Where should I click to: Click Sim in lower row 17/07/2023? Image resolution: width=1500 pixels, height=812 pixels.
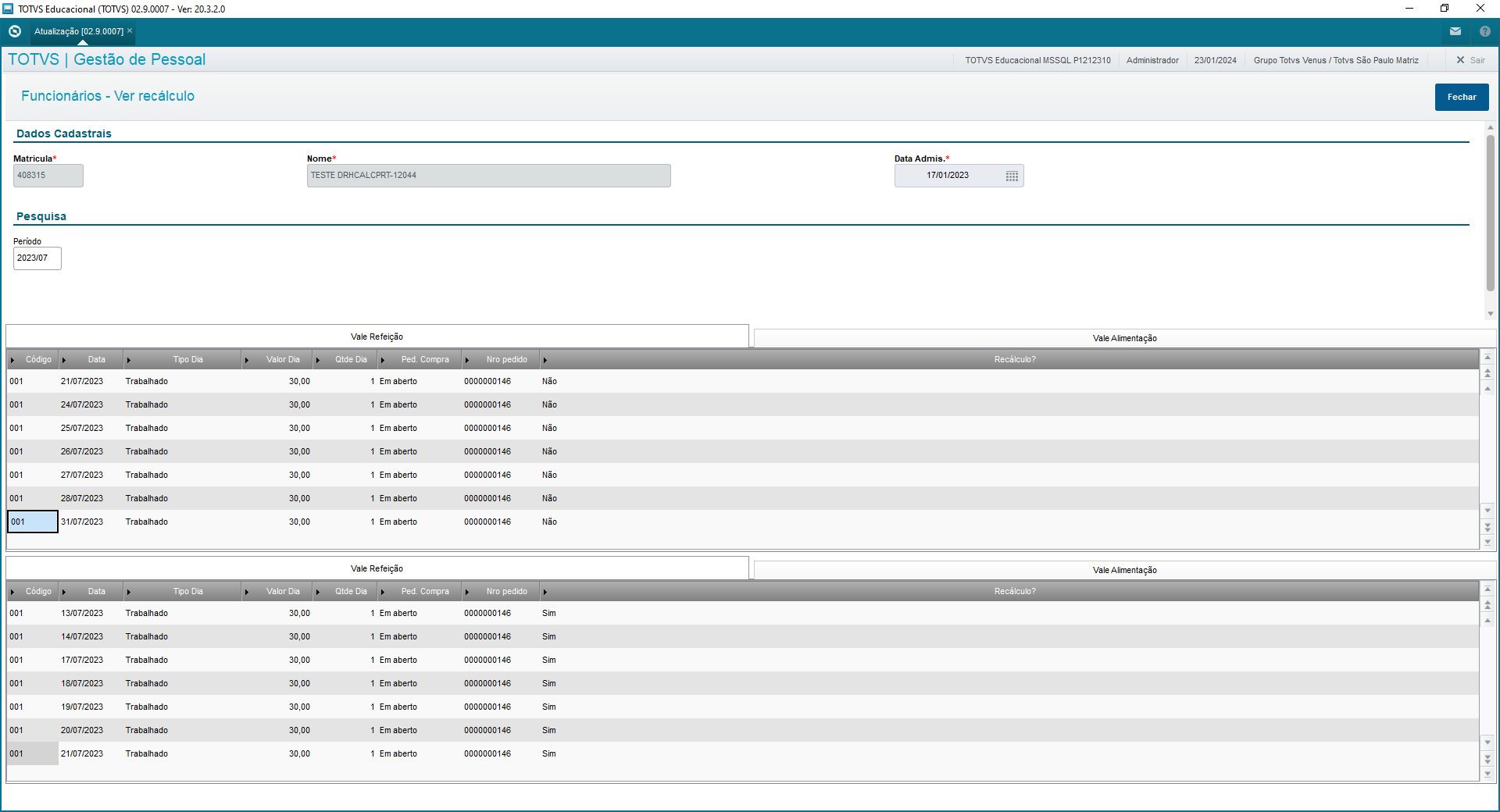tap(549, 660)
